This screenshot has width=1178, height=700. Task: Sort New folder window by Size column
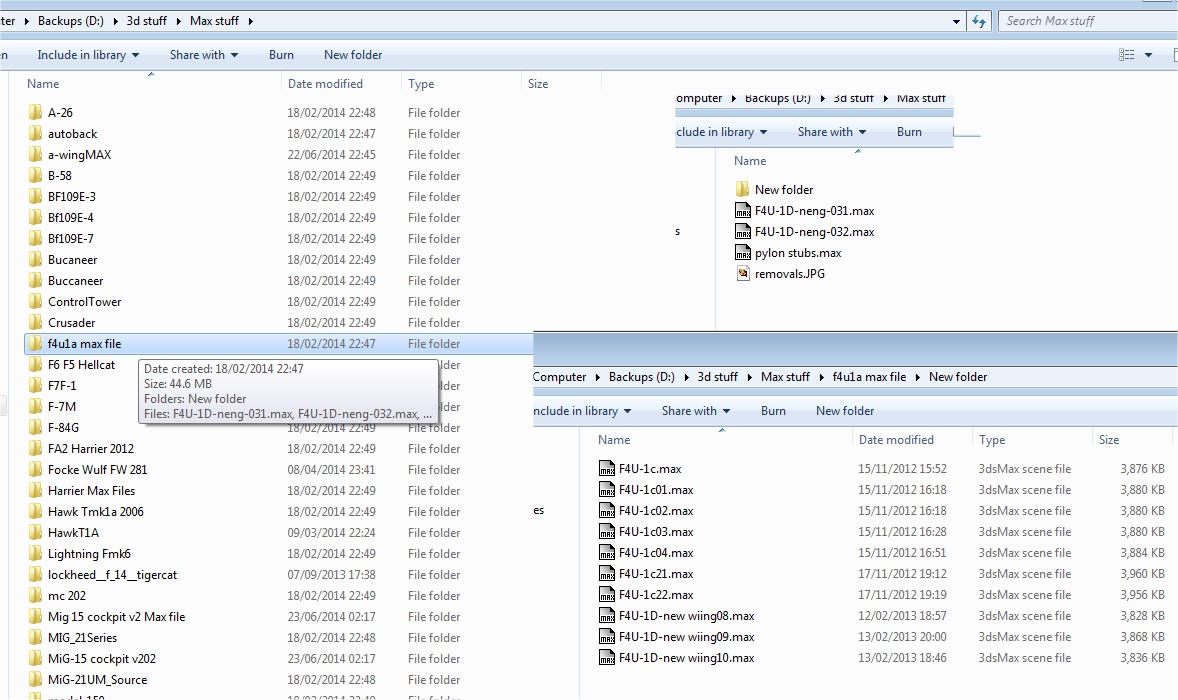pos(1109,440)
